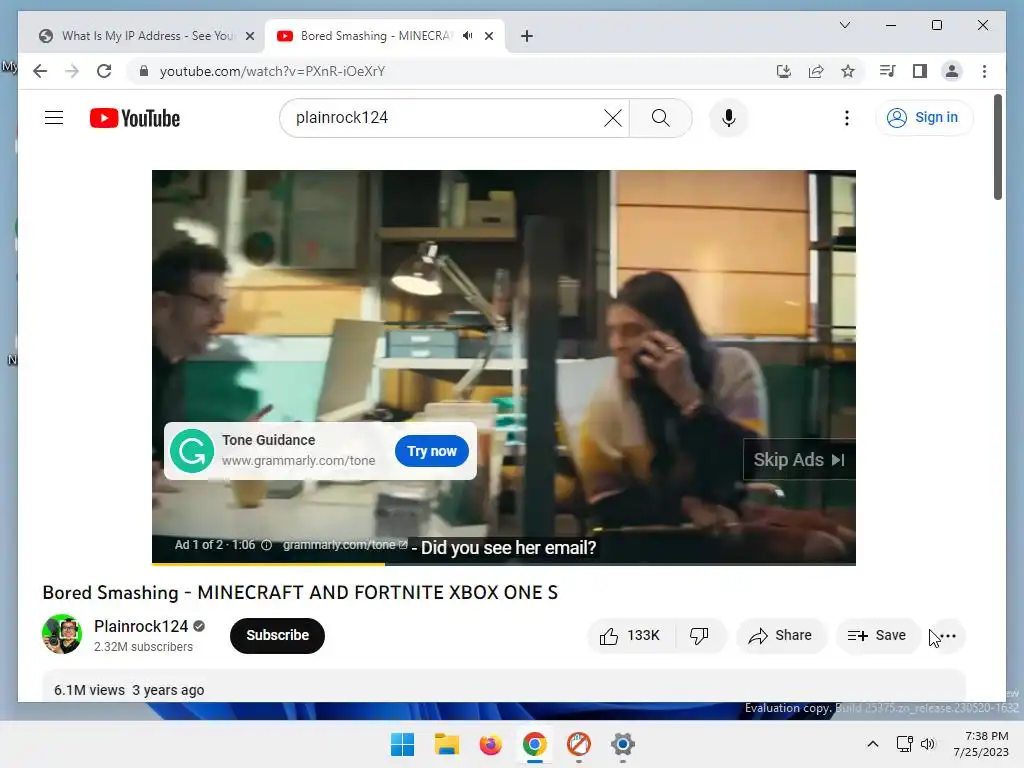Open YouTube settings three-dot menu
This screenshot has height=768, width=1024.
[847, 118]
